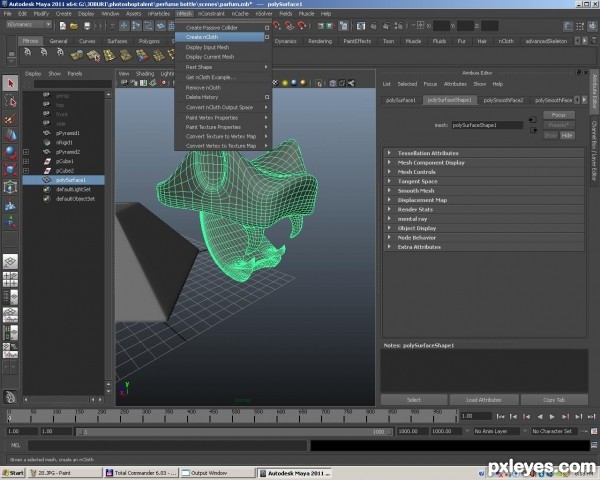Open the Rest Shape submenu

[x=223, y=67]
